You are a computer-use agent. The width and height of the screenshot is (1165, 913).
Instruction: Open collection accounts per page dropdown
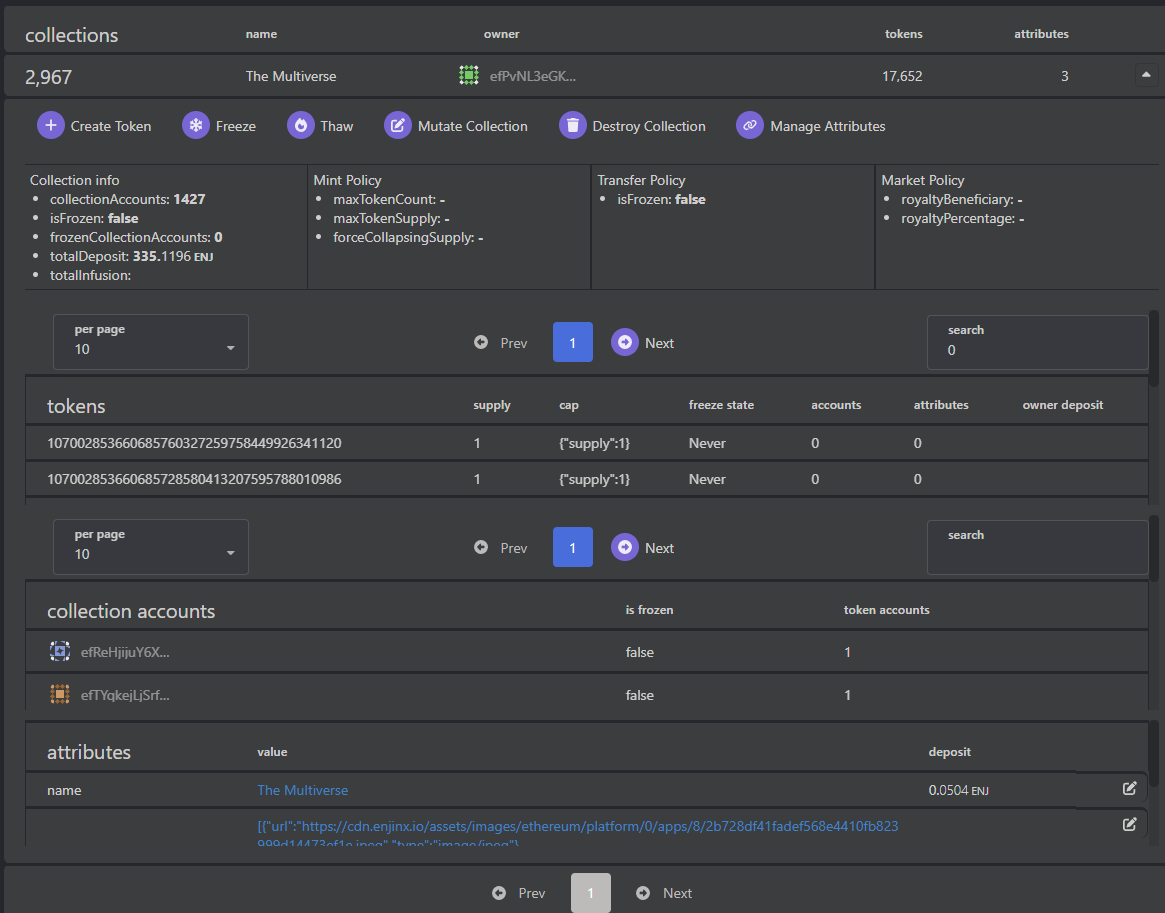point(151,547)
